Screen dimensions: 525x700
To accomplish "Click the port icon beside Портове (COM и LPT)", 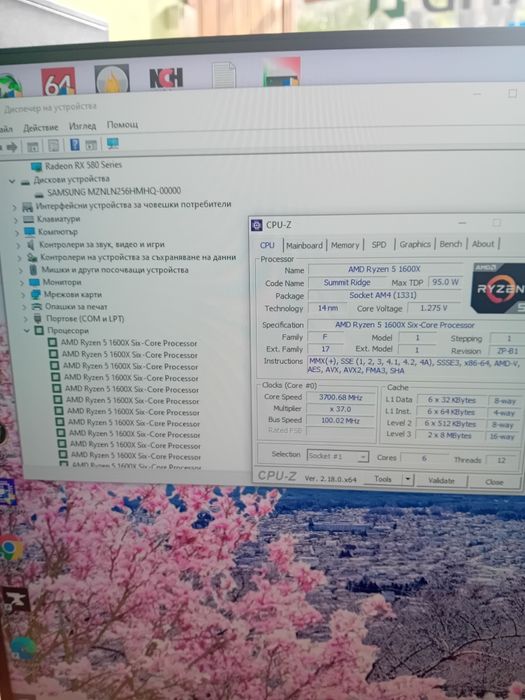I will [38, 319].
